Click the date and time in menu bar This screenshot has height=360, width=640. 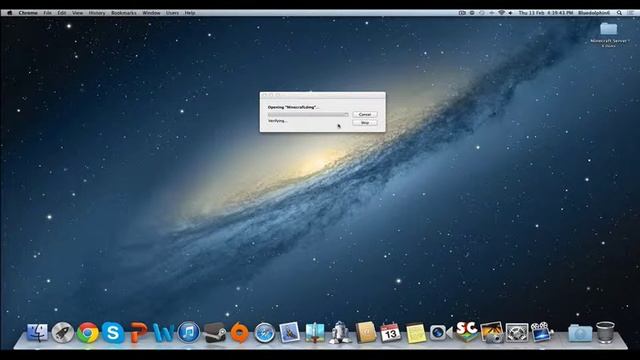pyautogui.click(x=546, y=13)
